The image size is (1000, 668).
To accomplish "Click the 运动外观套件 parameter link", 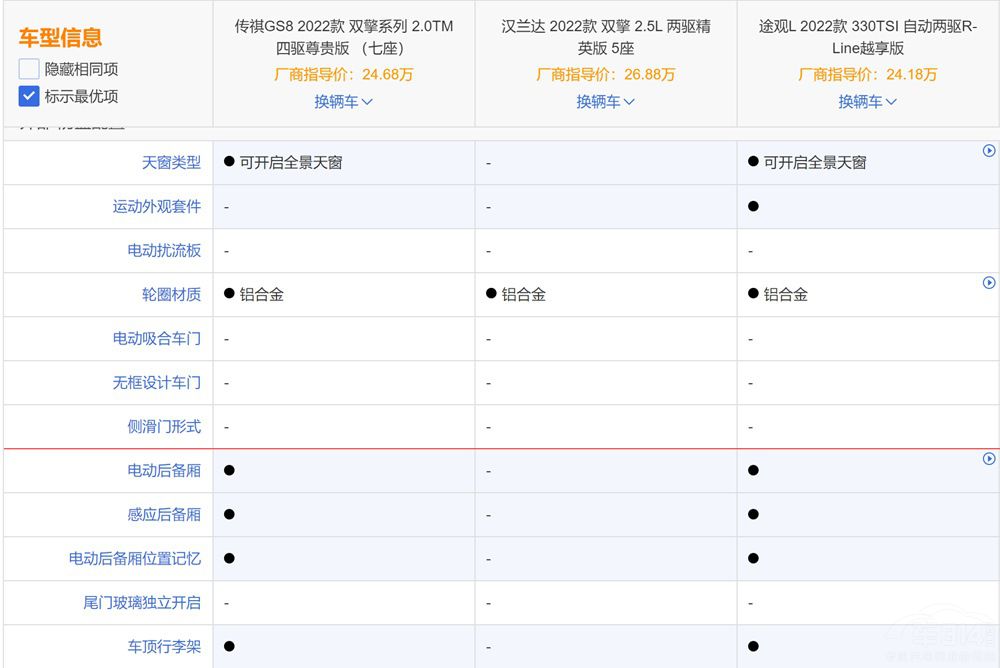I will point(156,206).
